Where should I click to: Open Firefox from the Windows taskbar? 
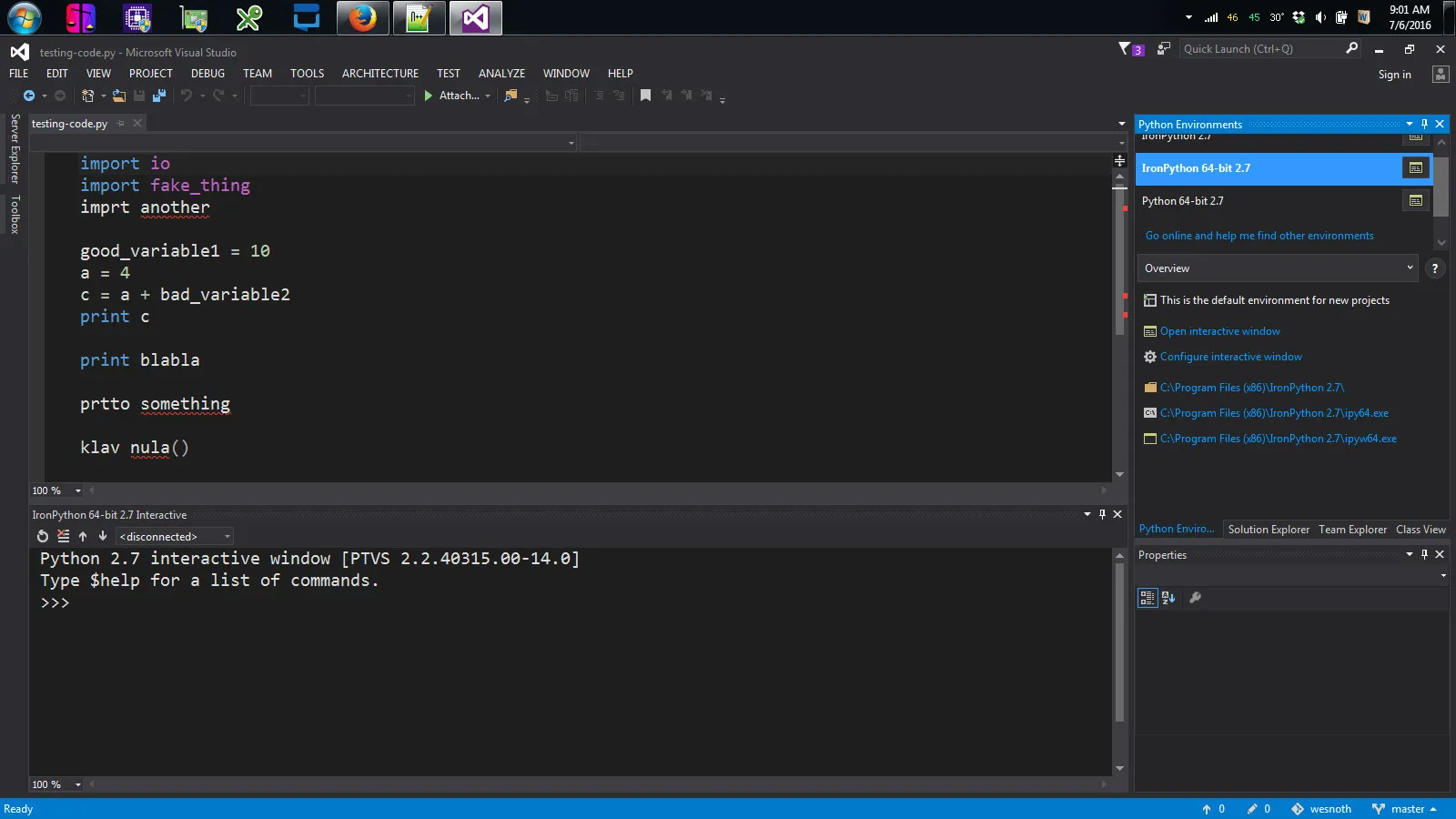click(363, 18)
